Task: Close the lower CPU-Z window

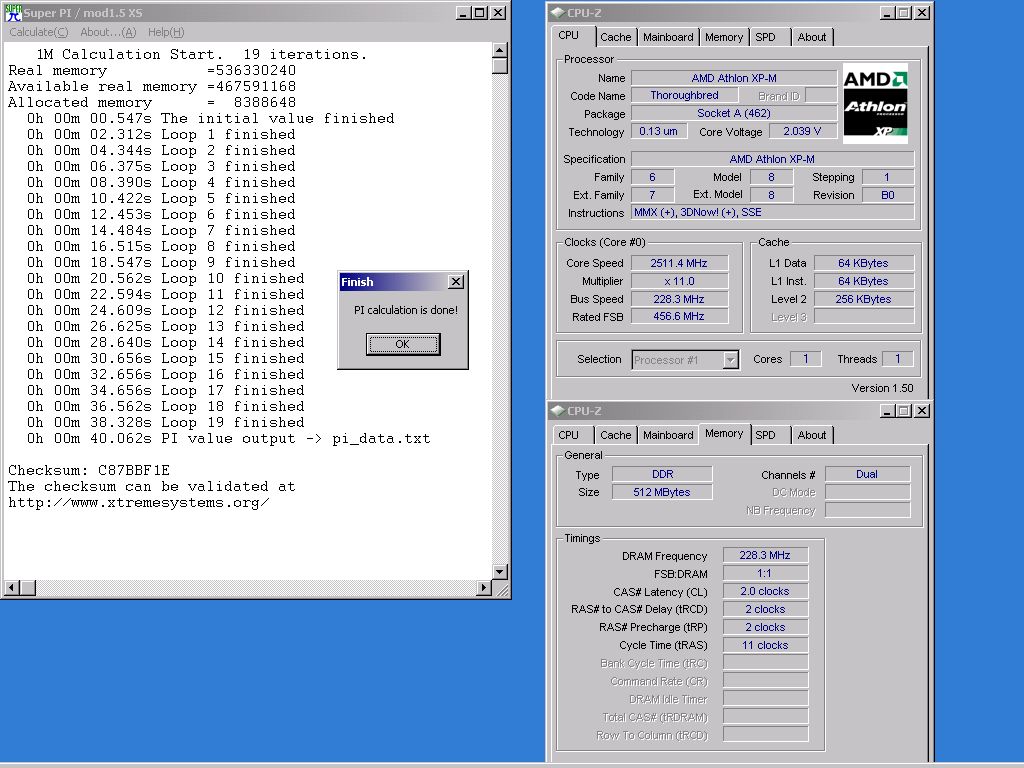Action: point(921,411)
